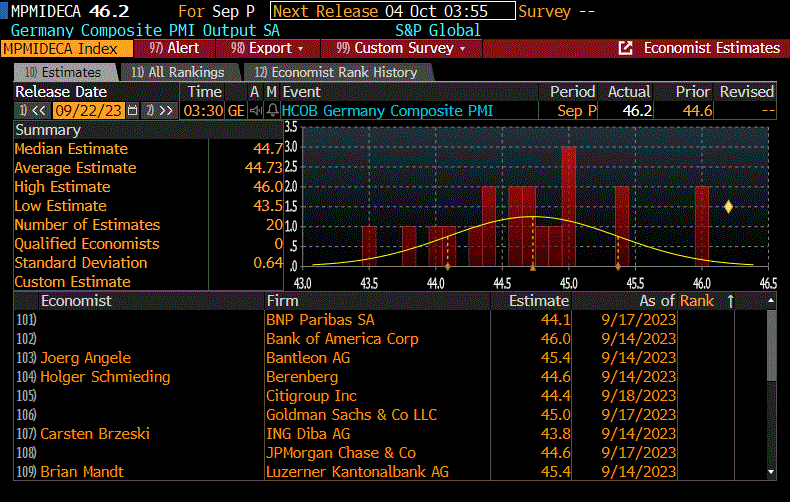Viewport: 790px width, 502px height.
Task: Click Berenberg firm name
Action: 302,377
